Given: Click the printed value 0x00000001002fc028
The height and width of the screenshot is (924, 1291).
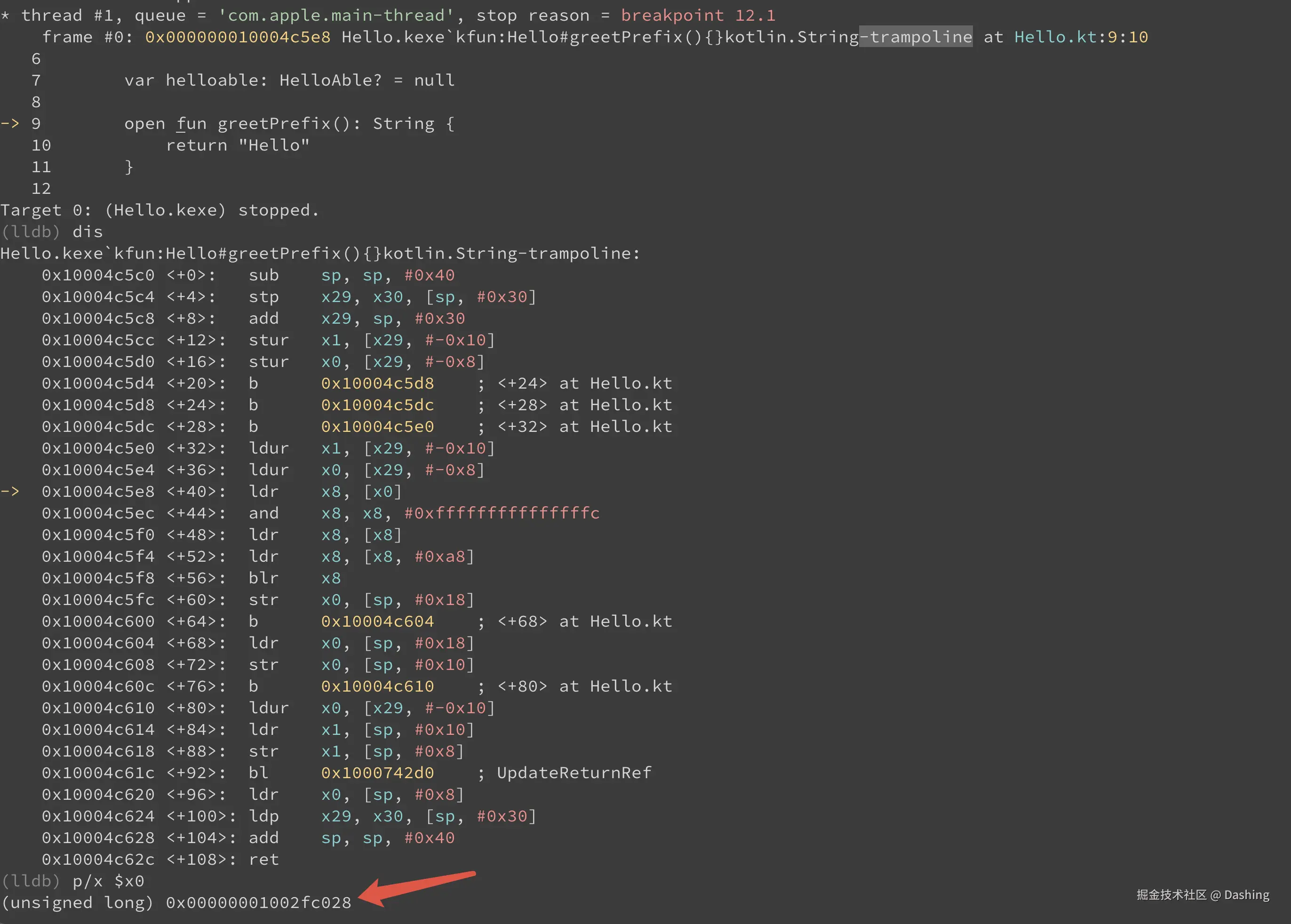Looking at the screenshot, I should coord(258,902).
